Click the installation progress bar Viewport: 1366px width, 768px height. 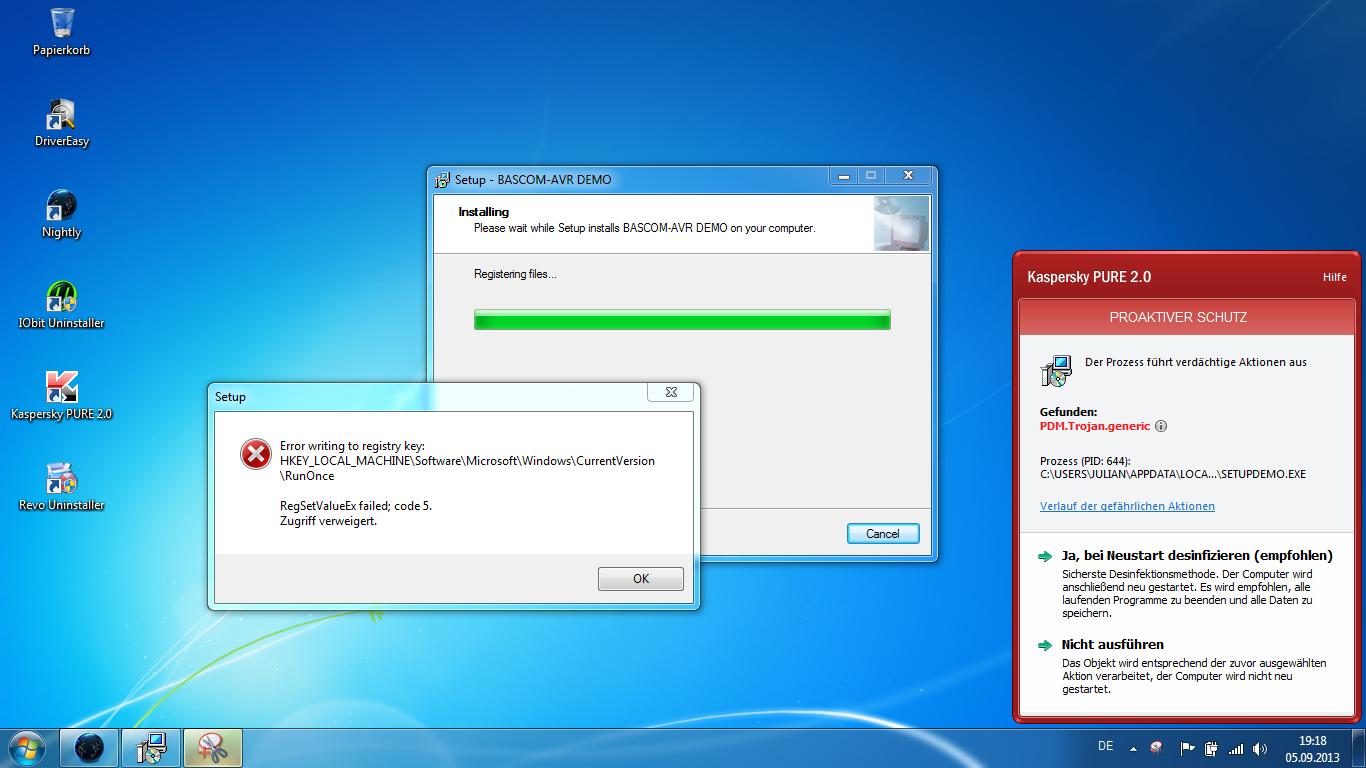point(682,320)
